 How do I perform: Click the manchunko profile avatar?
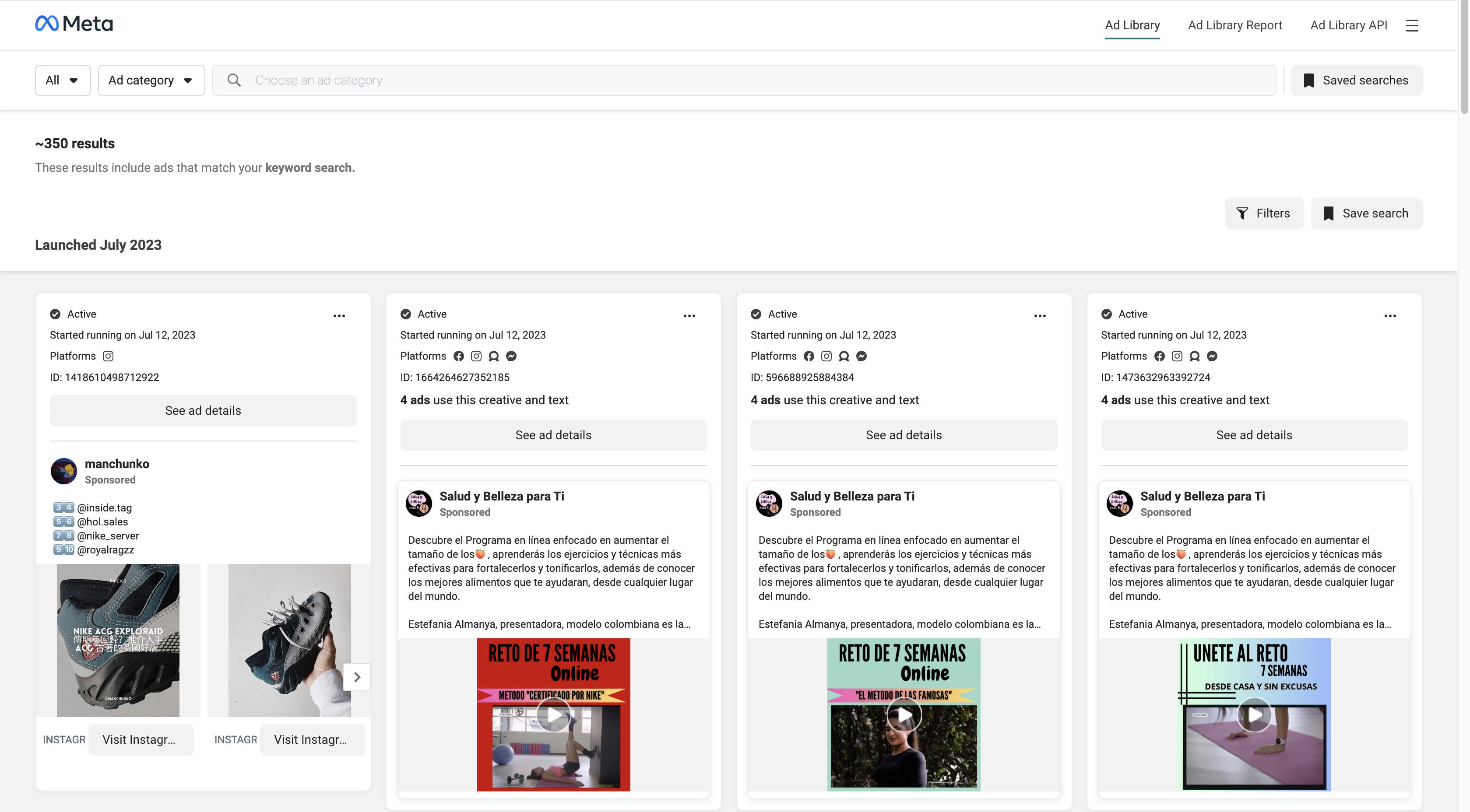(64, 471)
